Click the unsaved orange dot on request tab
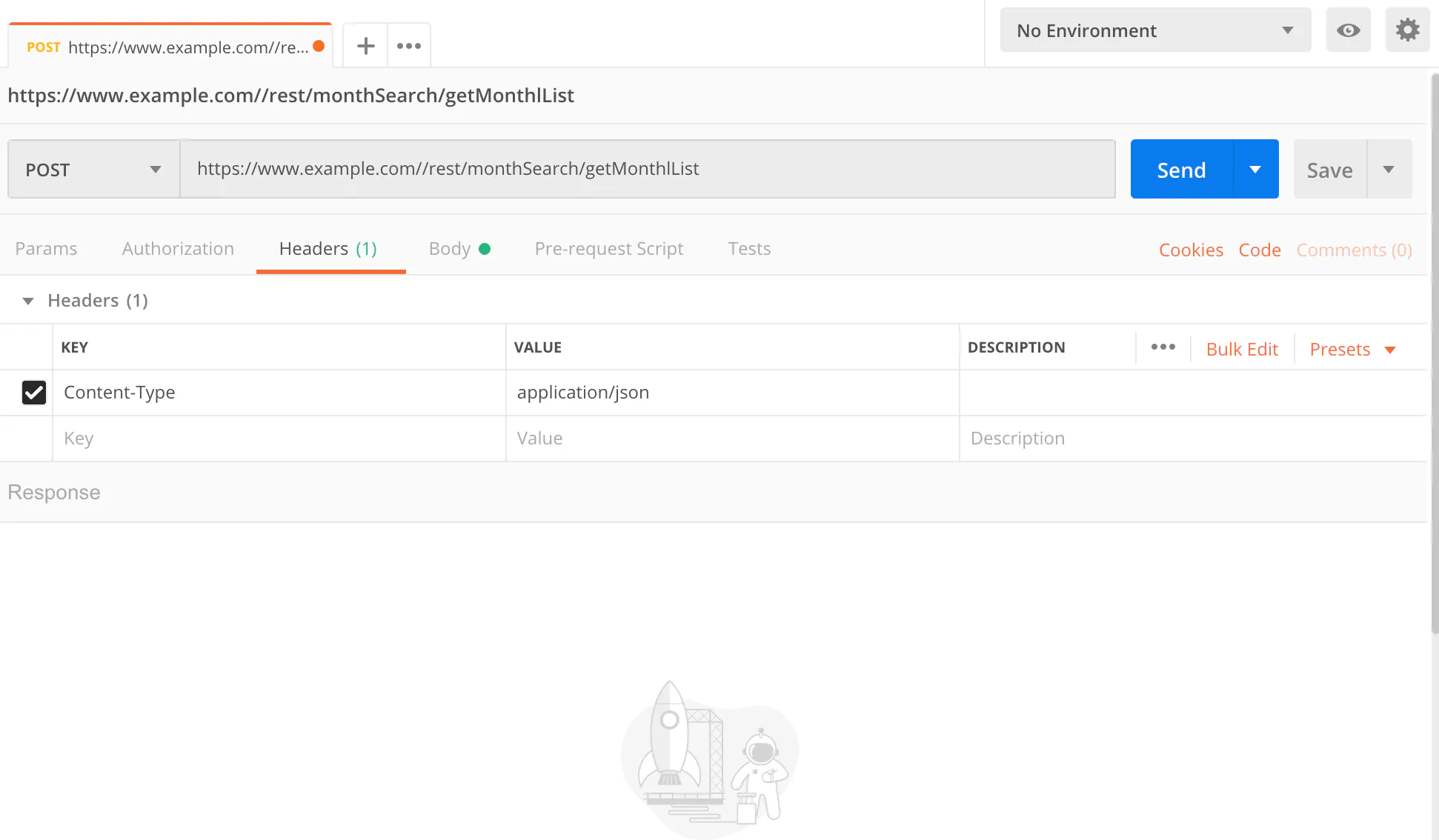1439x840 pixels. [x=319, y=46]
